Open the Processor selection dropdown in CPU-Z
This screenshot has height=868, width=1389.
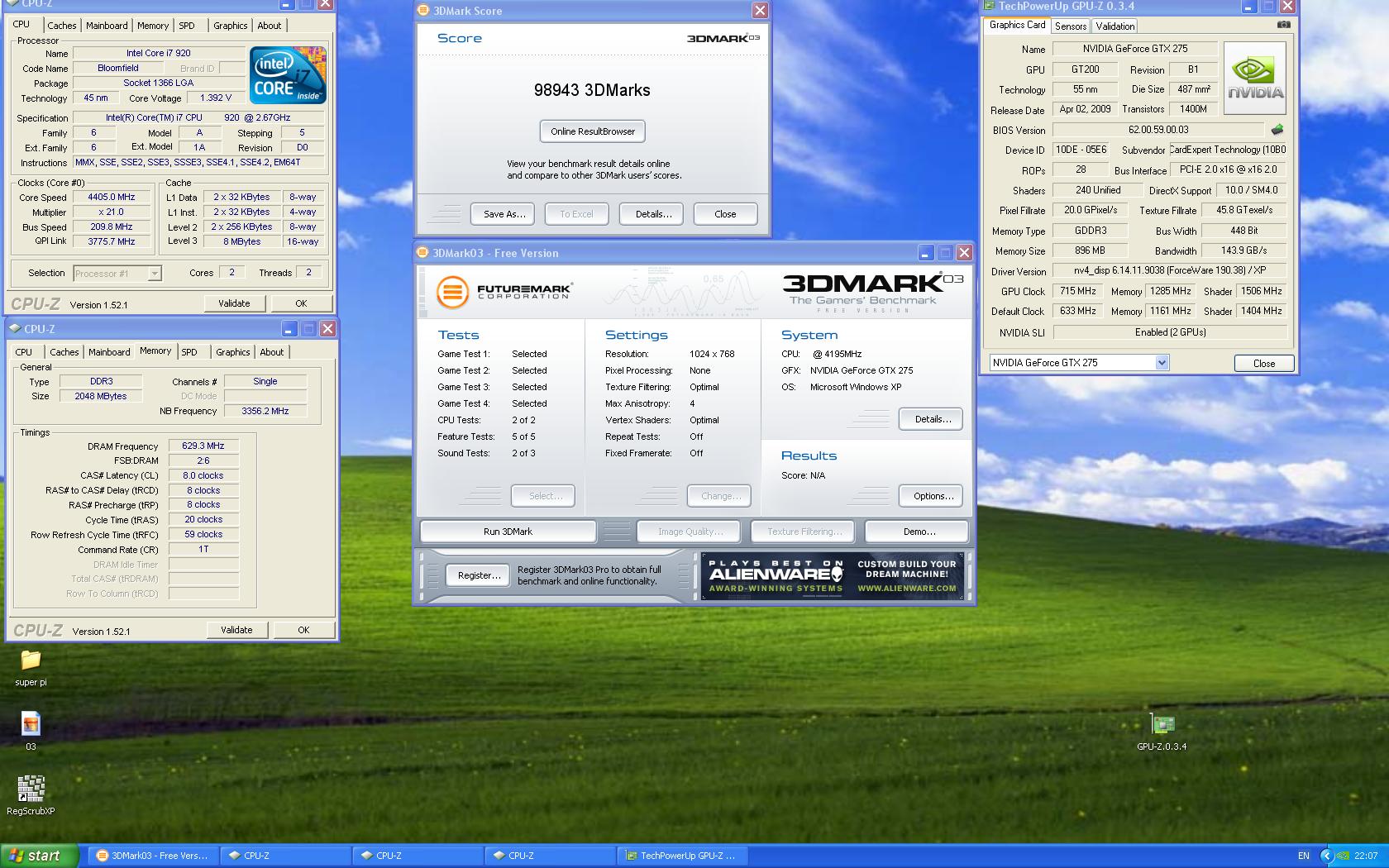click(154, 274)
